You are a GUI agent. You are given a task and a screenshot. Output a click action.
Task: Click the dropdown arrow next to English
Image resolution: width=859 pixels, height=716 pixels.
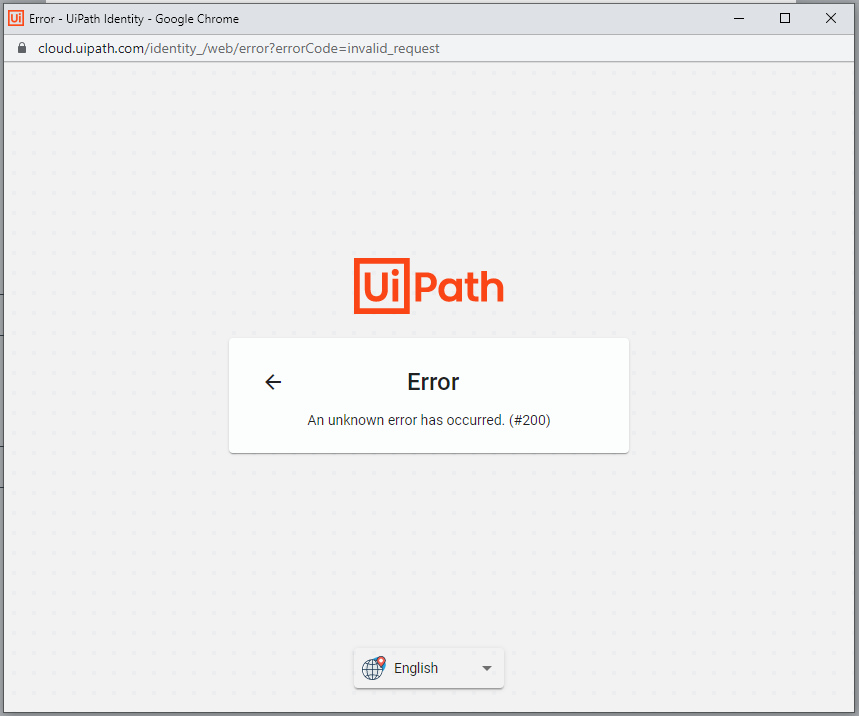(x=486, y=668)
